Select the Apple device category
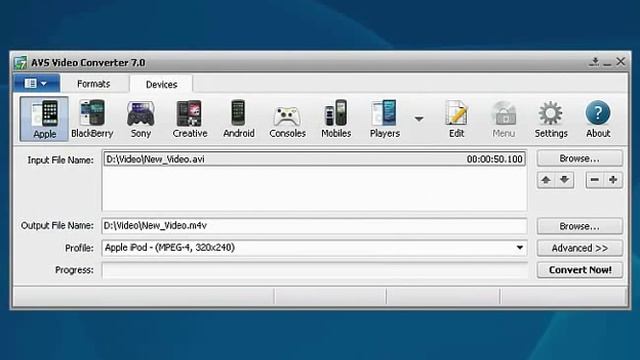 pos(44,119)
